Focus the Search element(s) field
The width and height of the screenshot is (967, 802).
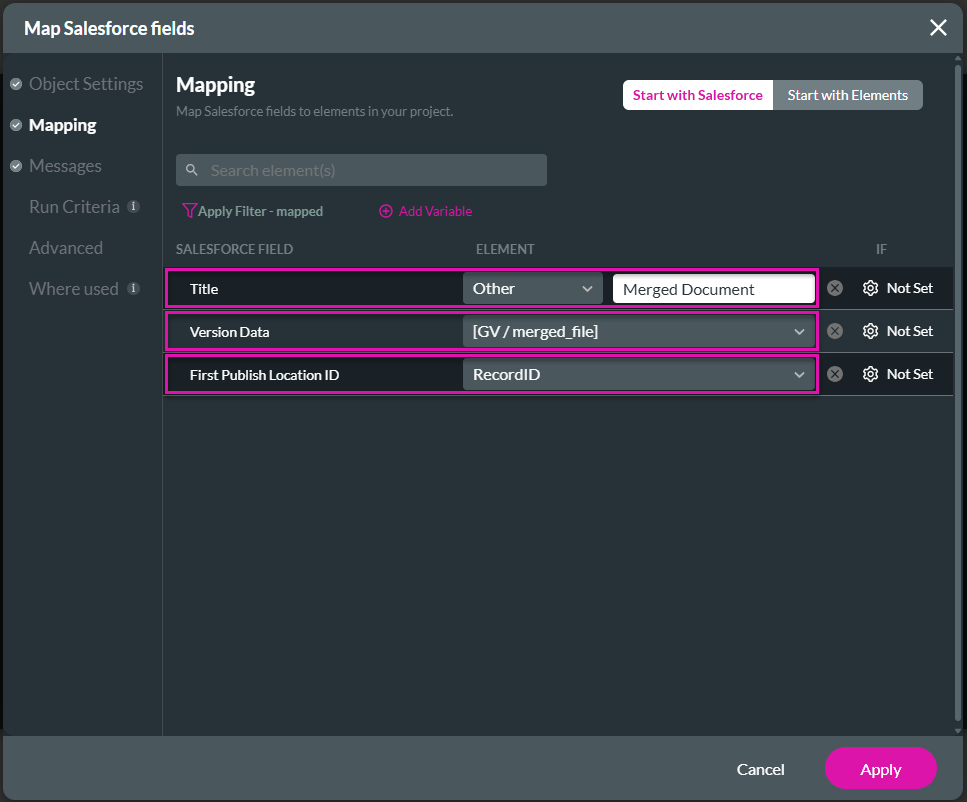[x=361, y=170]
